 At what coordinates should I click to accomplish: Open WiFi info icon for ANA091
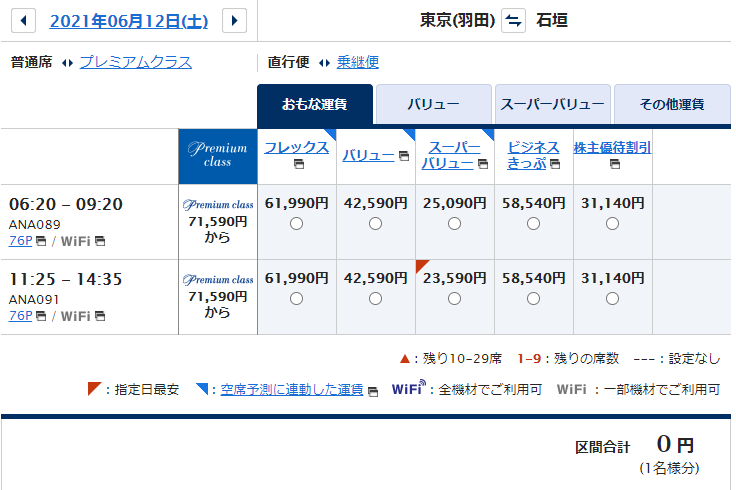[100, 316]
